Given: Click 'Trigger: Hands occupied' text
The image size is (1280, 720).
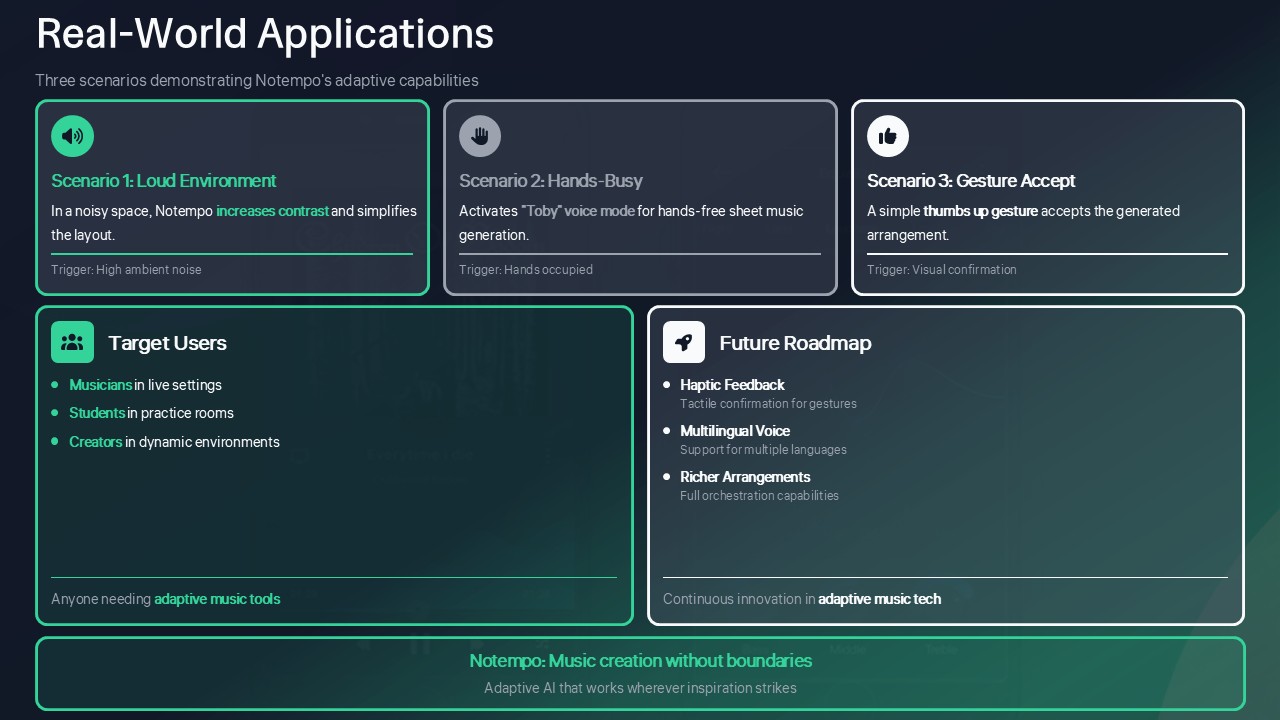Looking at the screenshot, I should [526, 270].
